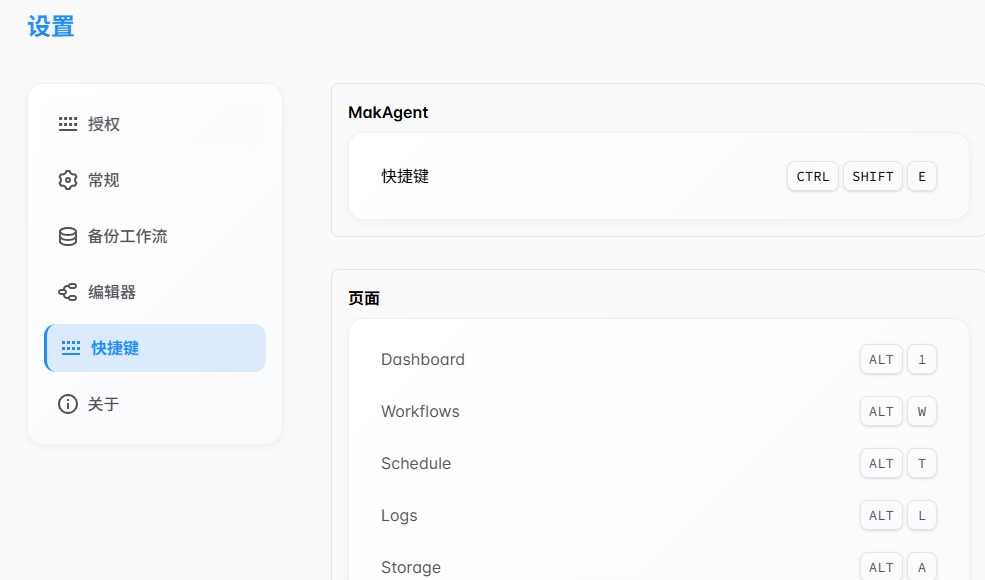
Task: Select the Dashboard shortcut row label
Action: (x=423, y=360)
